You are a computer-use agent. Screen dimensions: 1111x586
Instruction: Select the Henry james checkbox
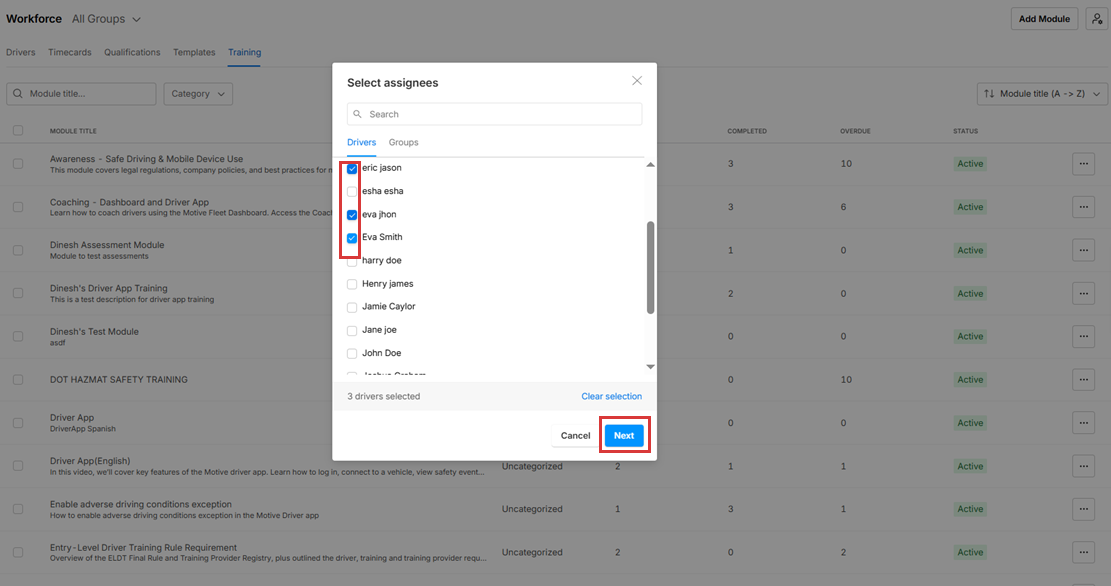[x=352, y=284]
